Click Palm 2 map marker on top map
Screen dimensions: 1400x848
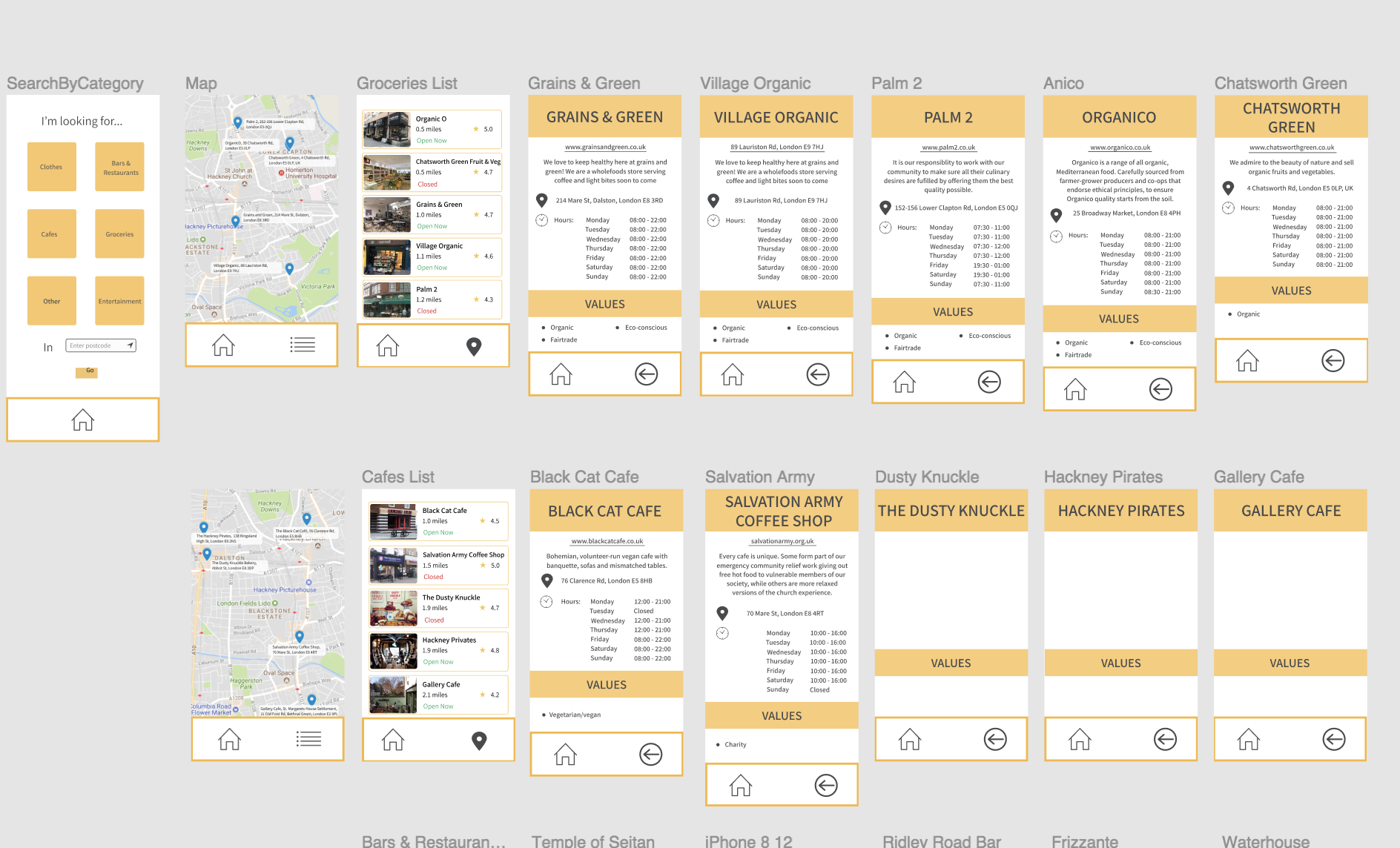(x=237, y=122)
